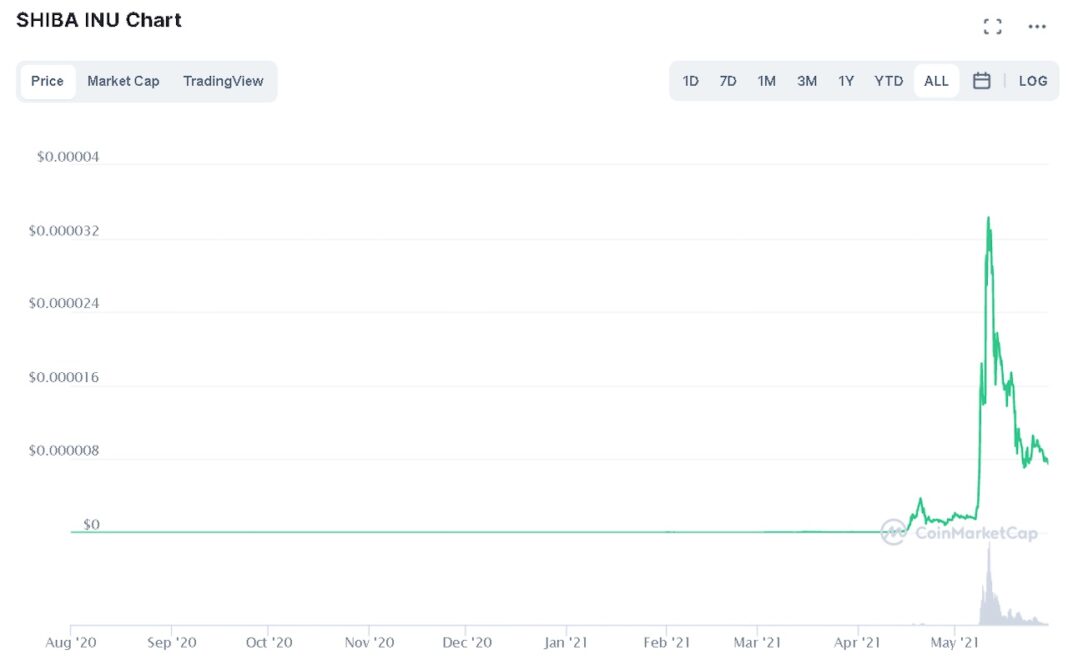Click the Aug '20 date label
The image size is (1068, 660).
[x=71, y=642]
